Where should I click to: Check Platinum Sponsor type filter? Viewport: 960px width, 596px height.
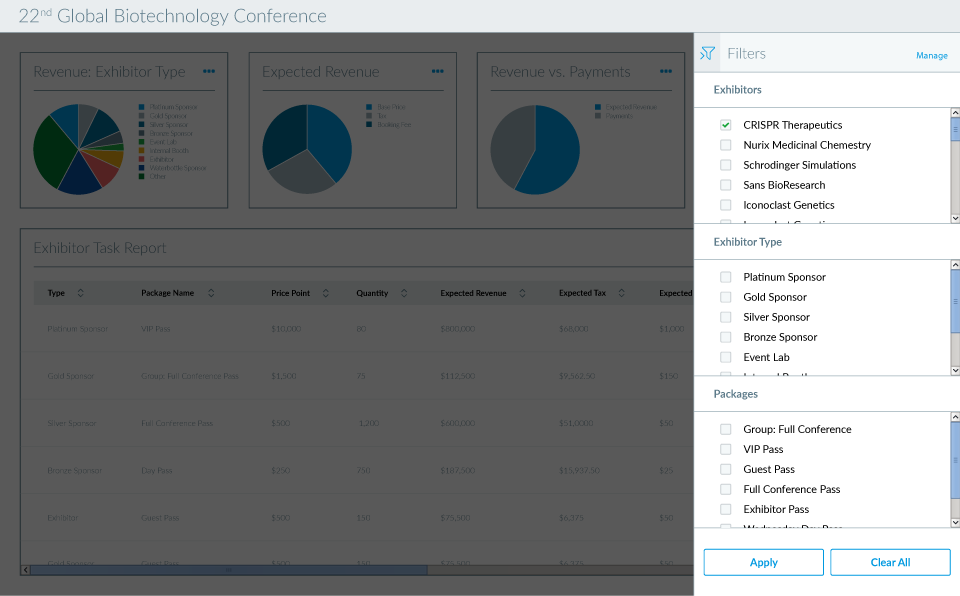(x=726, y=277)
